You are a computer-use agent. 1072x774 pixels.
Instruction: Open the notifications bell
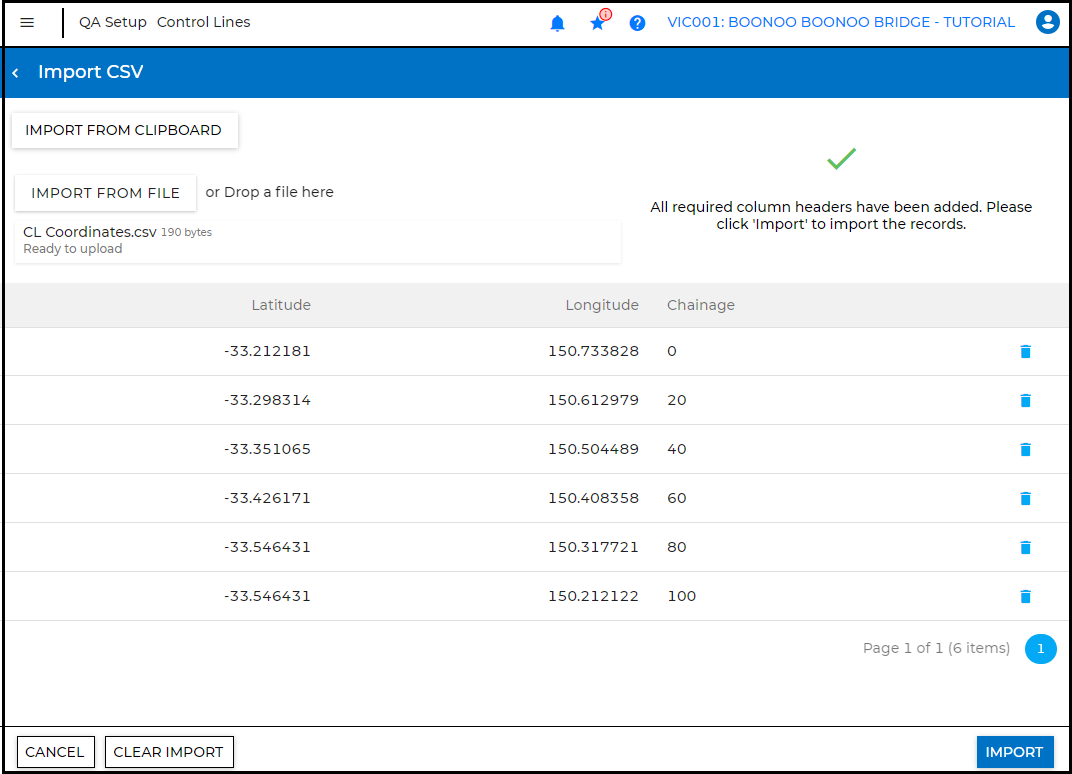tap(557, 23)
